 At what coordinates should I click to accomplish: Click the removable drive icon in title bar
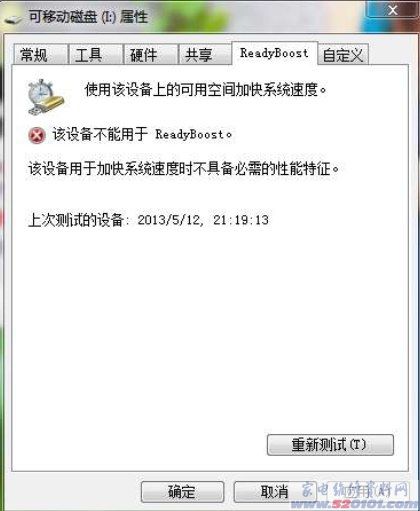[x=13, y=19]
